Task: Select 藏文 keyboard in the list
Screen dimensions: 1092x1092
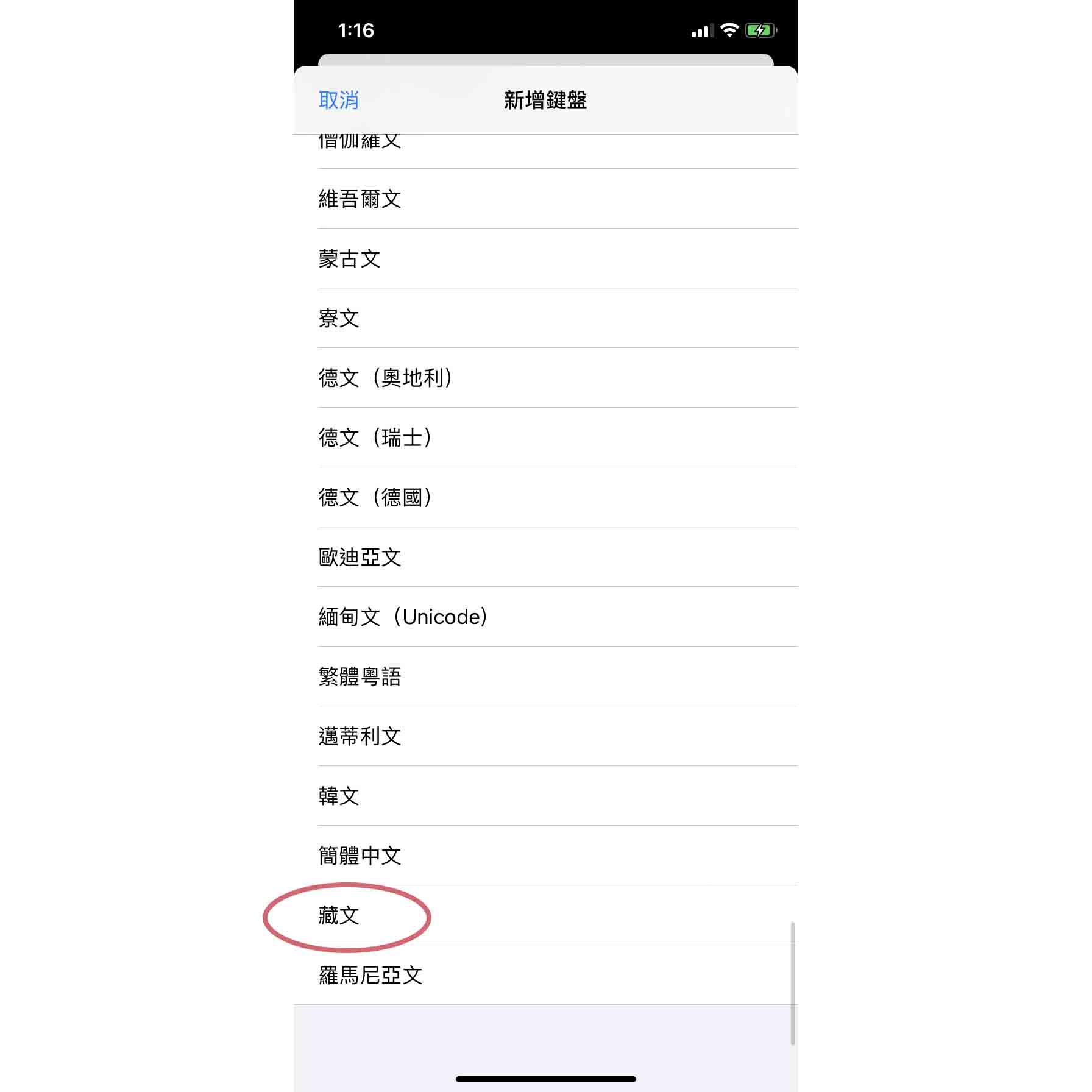Action: point(546,915)
